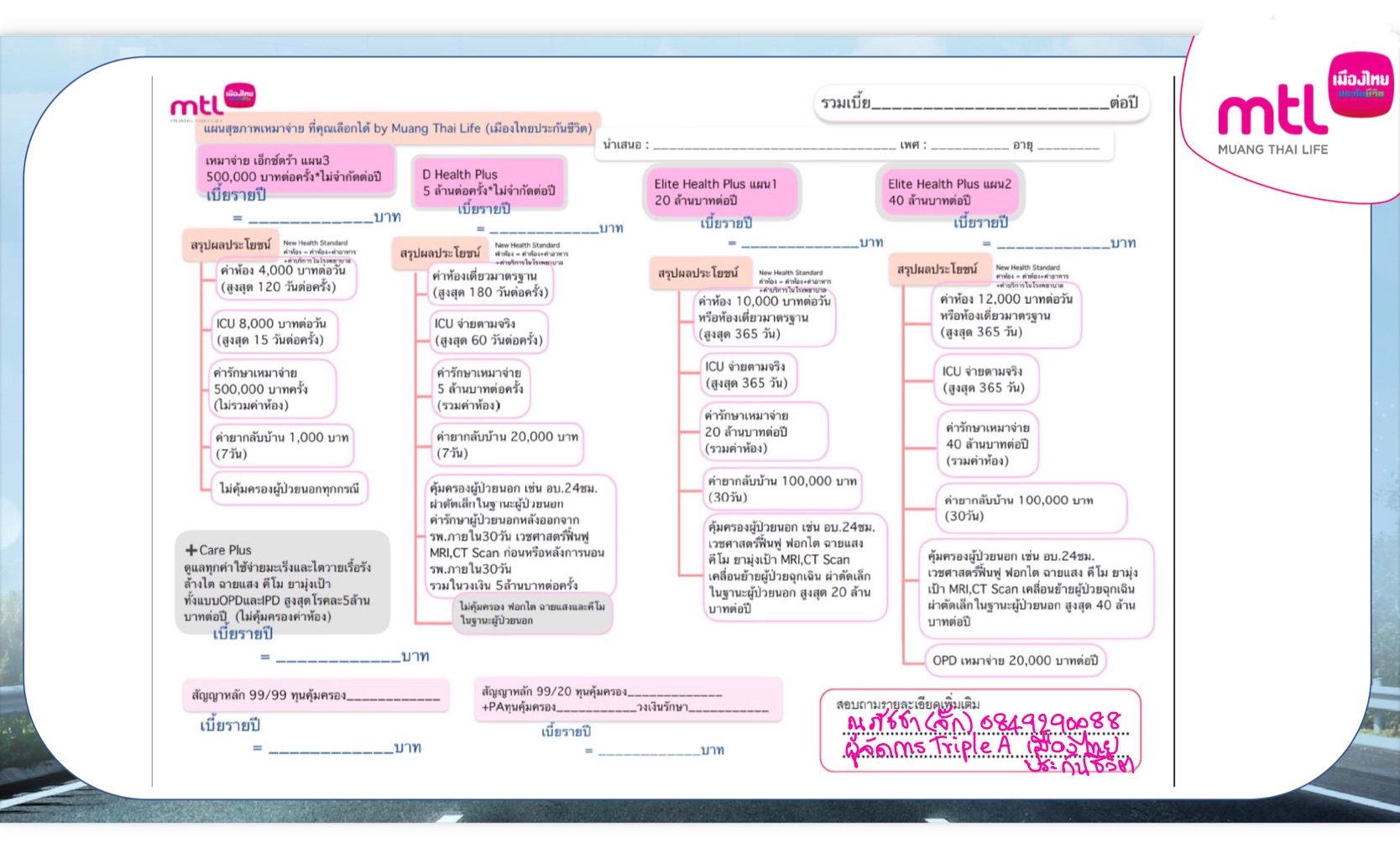Click the ไม่คุ้มครองผู้ป่วยนอกทุกกรณี box
The image size is (1400, 859).
click(x=290, y=489)
